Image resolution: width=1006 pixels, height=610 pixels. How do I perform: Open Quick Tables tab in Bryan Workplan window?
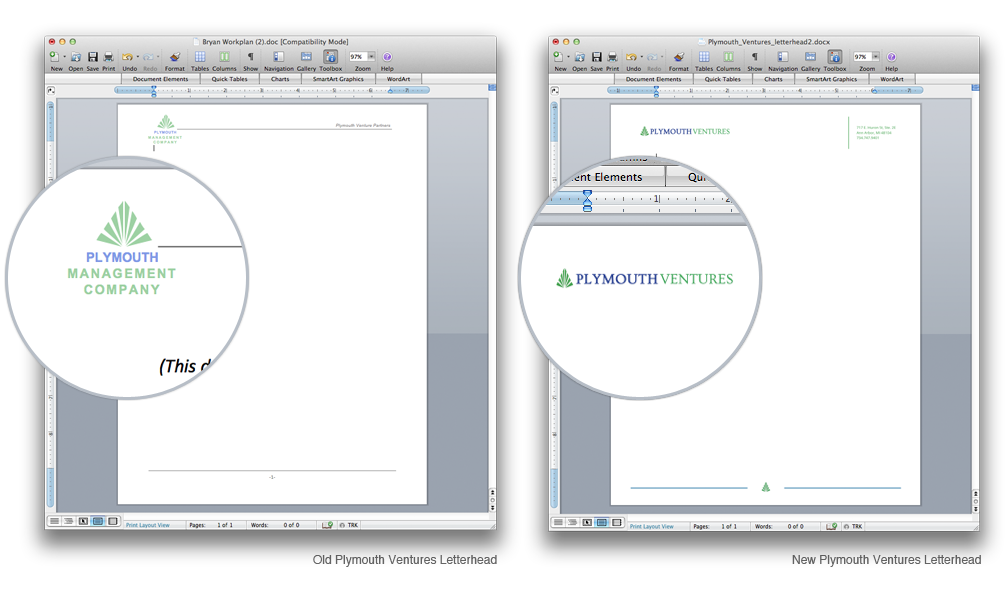(x=229, y=79)
